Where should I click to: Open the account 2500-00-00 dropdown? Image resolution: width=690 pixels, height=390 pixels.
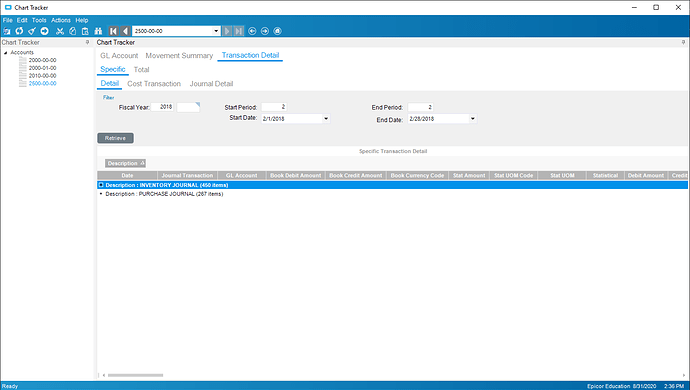point(216,31)
